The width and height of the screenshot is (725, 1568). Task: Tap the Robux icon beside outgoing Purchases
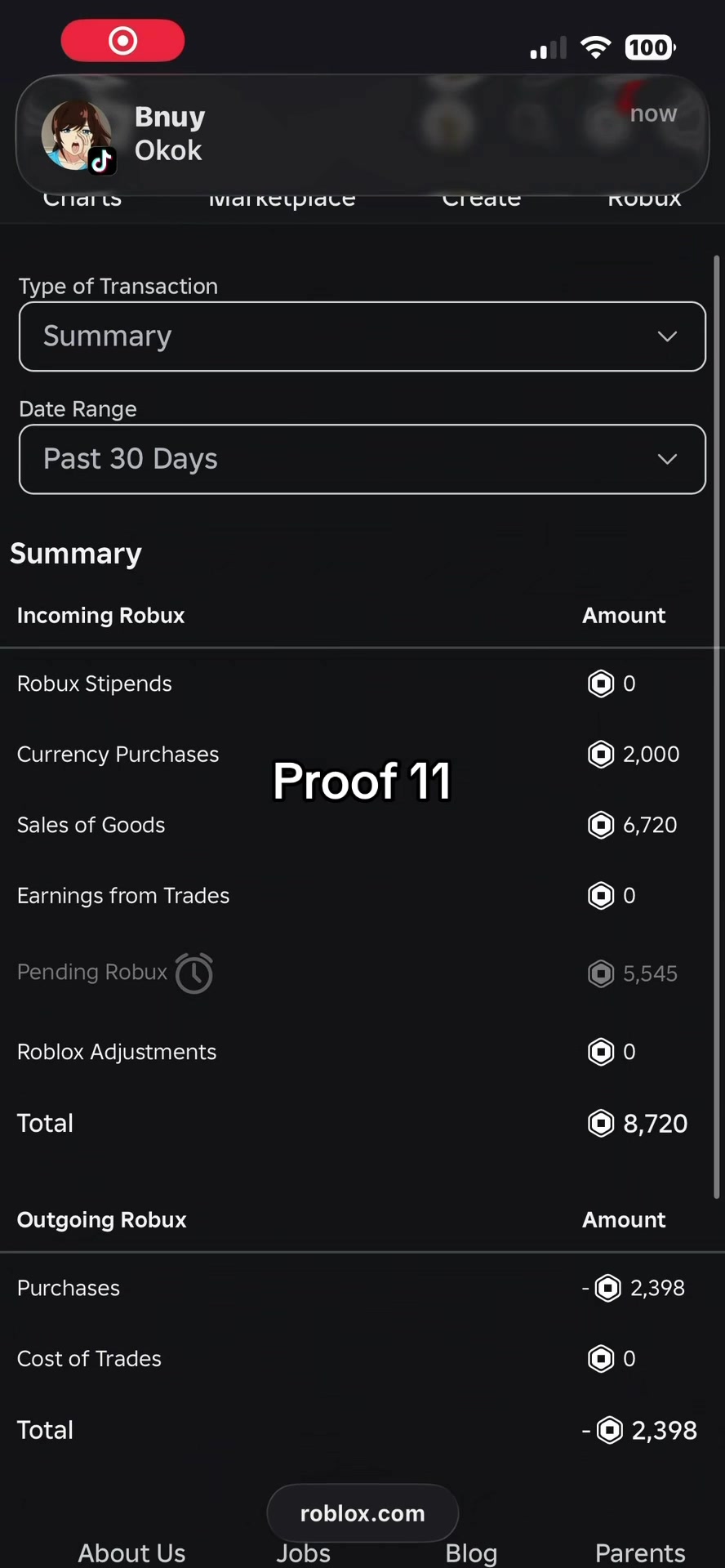[x=607, y=1288]
